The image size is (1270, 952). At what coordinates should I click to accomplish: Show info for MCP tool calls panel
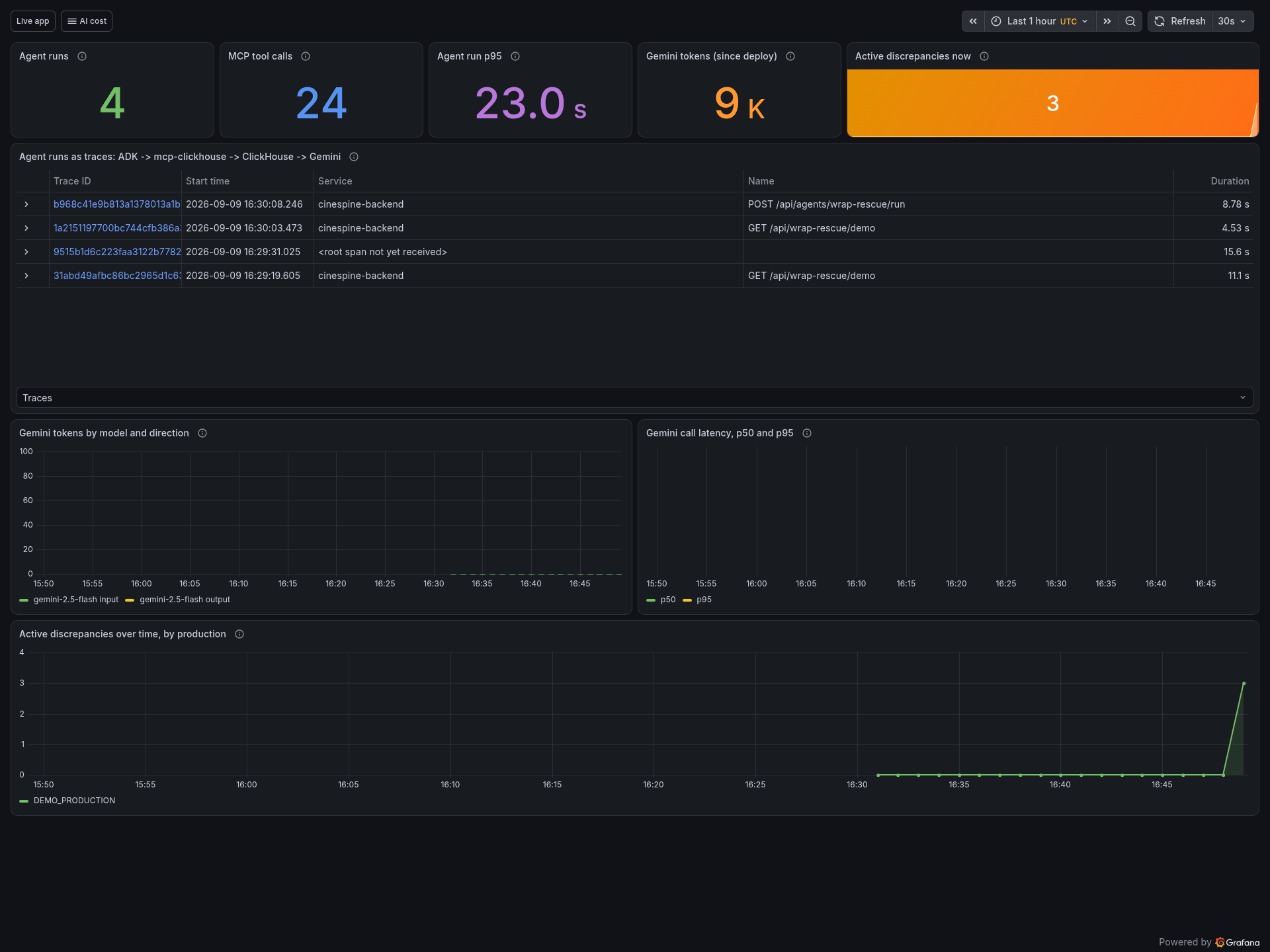306,56
